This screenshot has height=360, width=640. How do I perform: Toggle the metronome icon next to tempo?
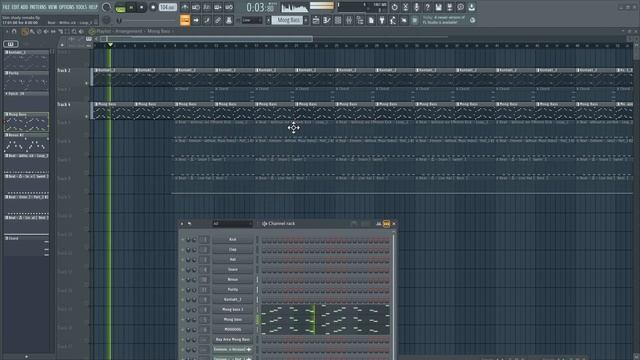(x=185, y=7)
